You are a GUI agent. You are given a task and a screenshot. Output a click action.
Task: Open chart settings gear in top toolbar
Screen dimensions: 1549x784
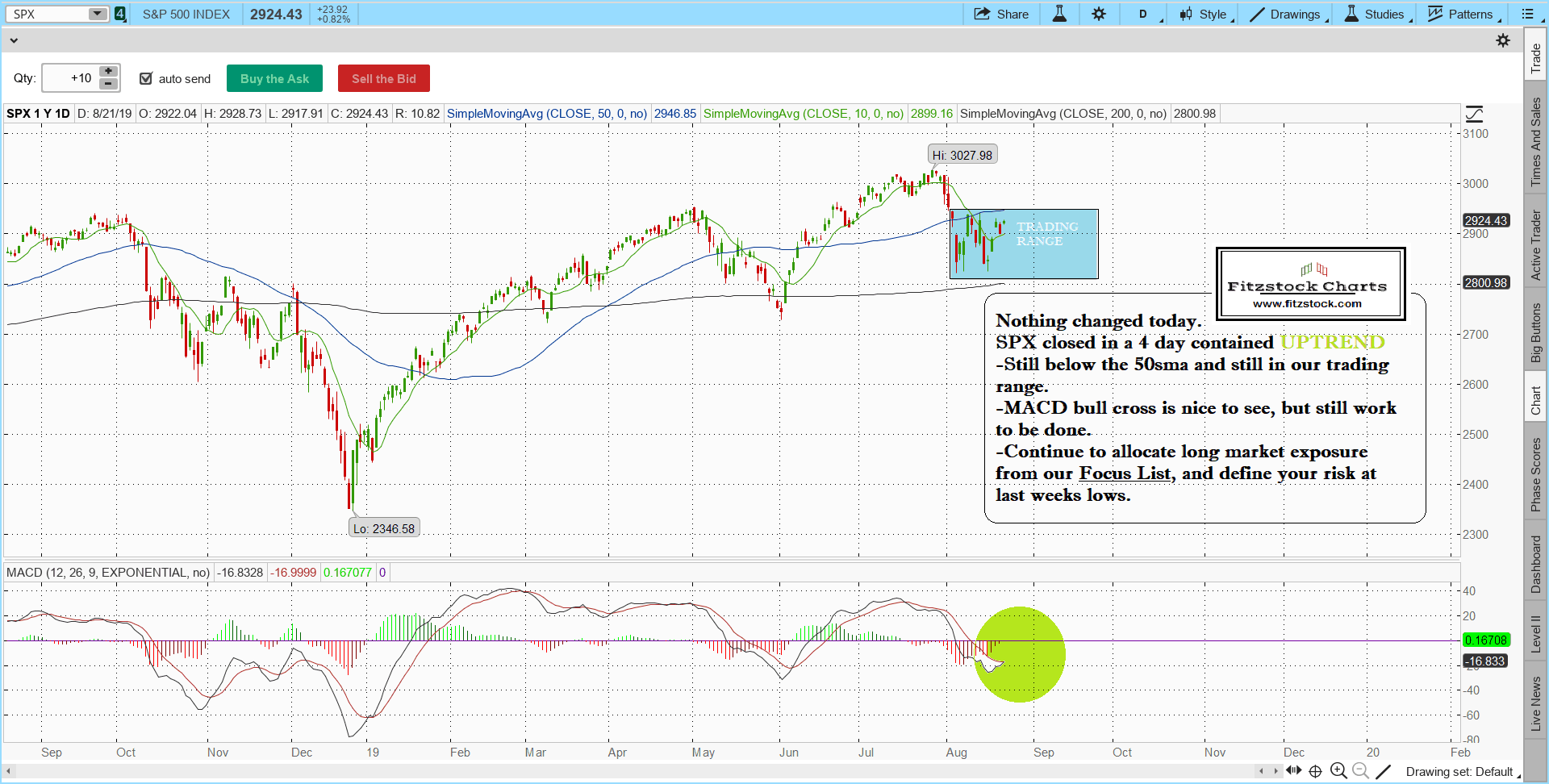pos(1099,14)
